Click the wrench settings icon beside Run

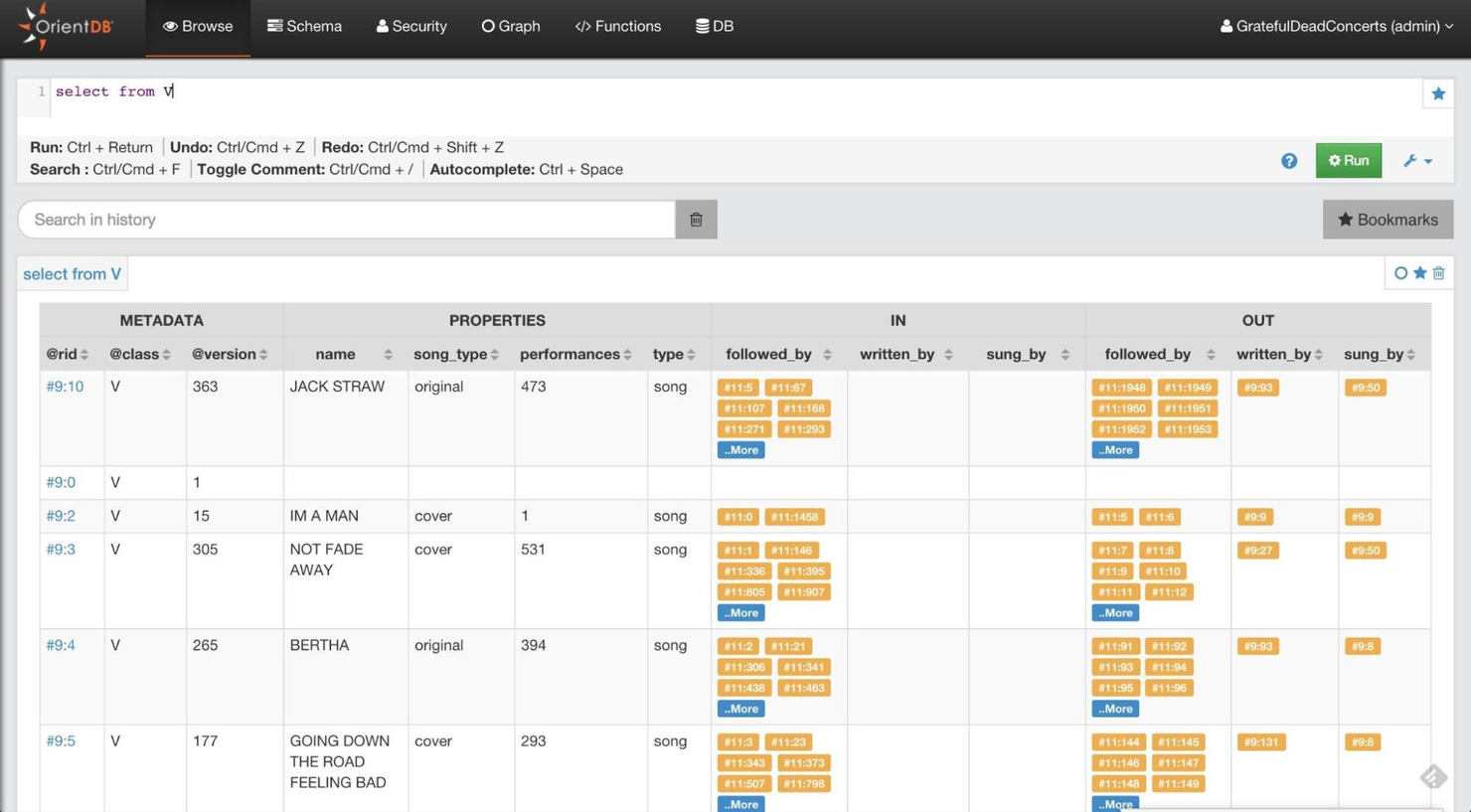point(1410,160)
